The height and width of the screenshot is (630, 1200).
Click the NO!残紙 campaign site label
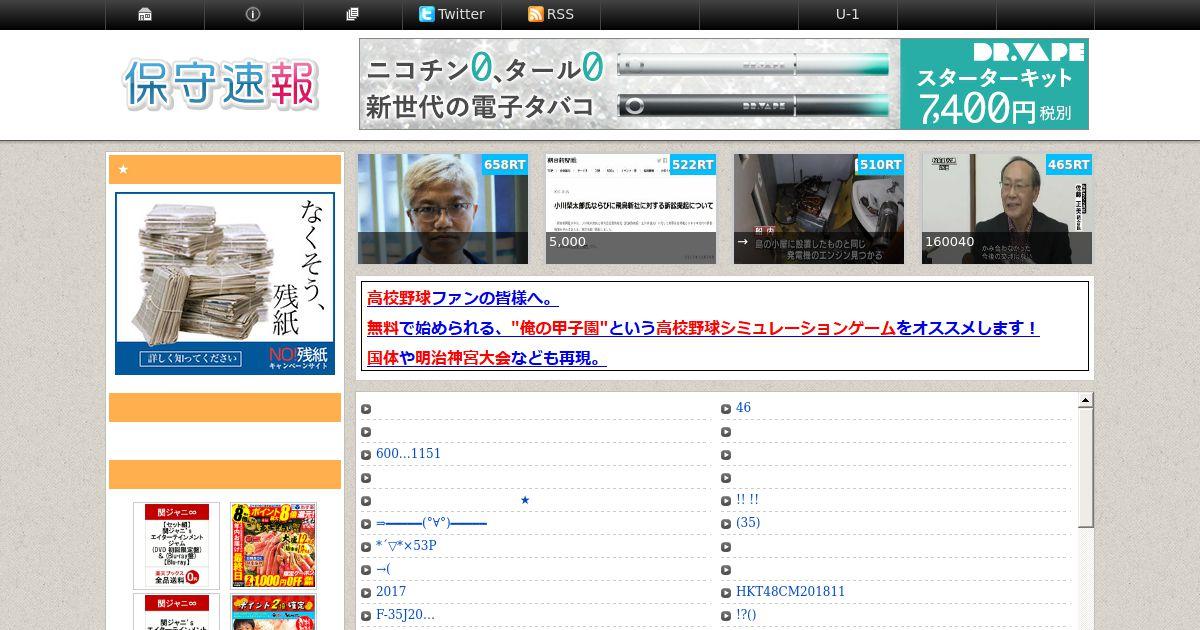[298, 358]
